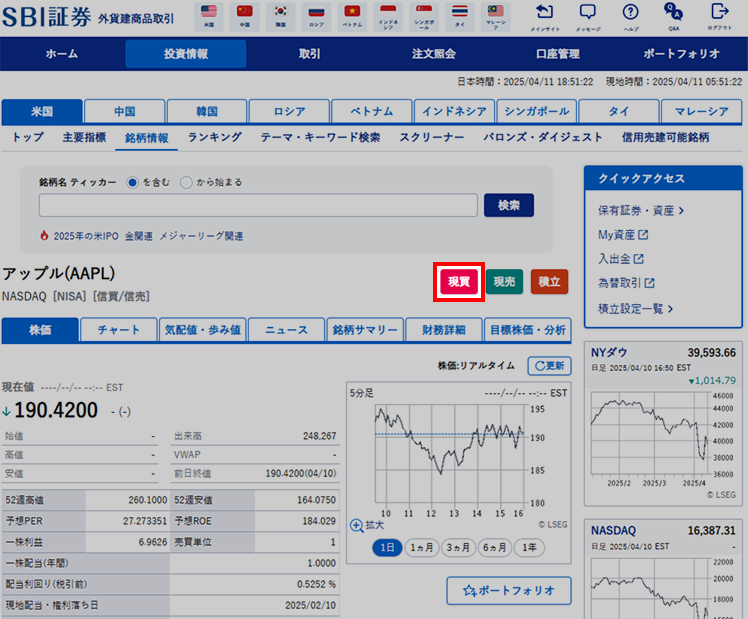
Task: Switch to the 韓国 country tab
Action: pyautogui.click(x=207, y=112)
